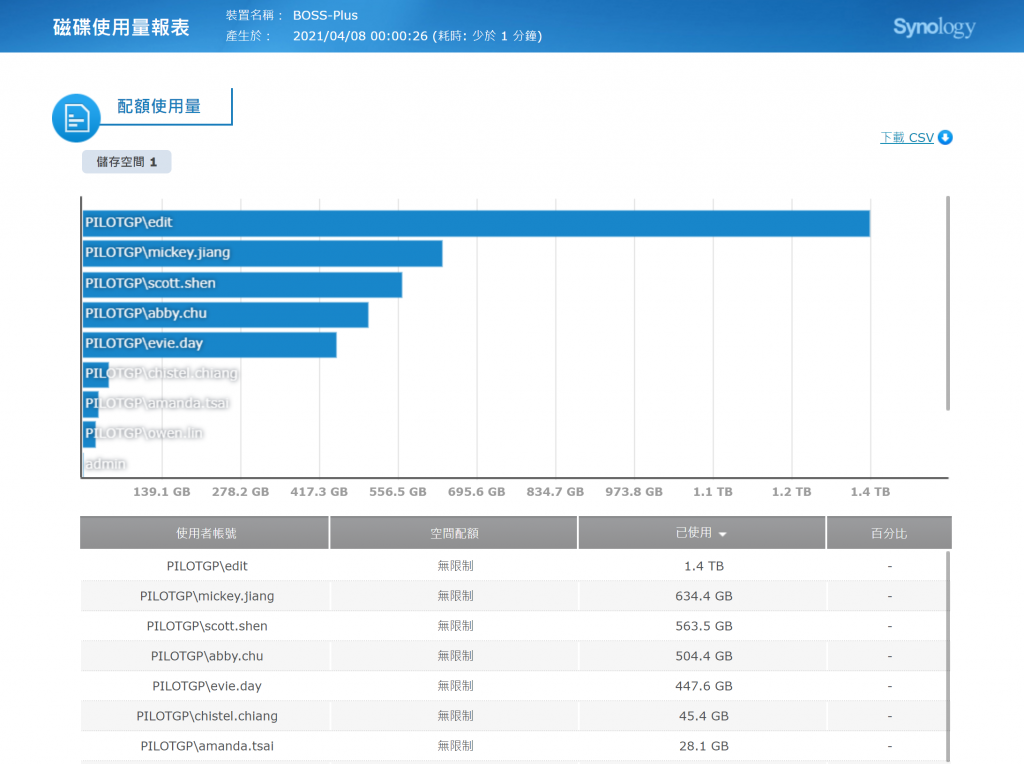Click the 139.1 GB axis label

162,492
